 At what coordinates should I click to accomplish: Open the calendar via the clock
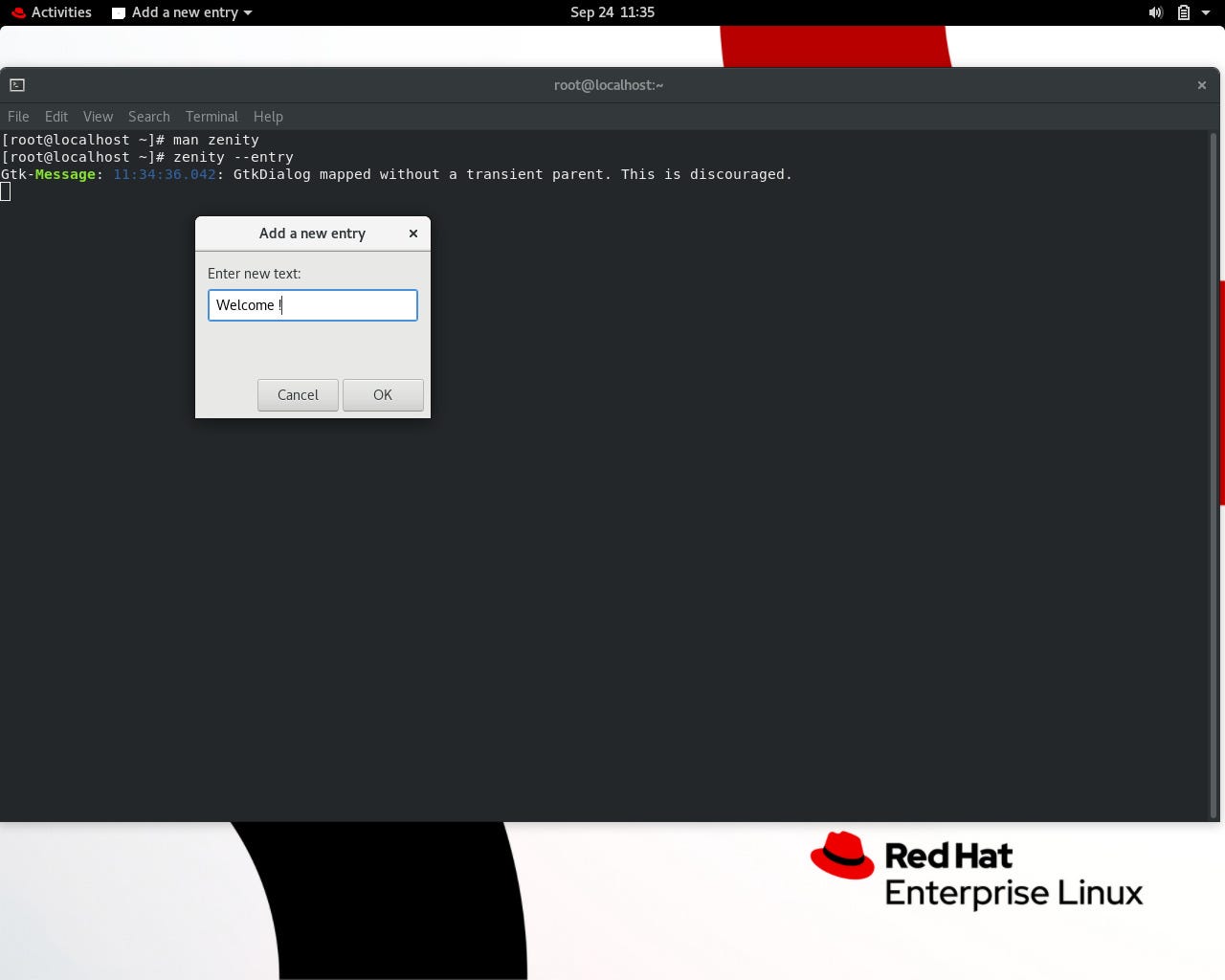click(x=612, y=12)
